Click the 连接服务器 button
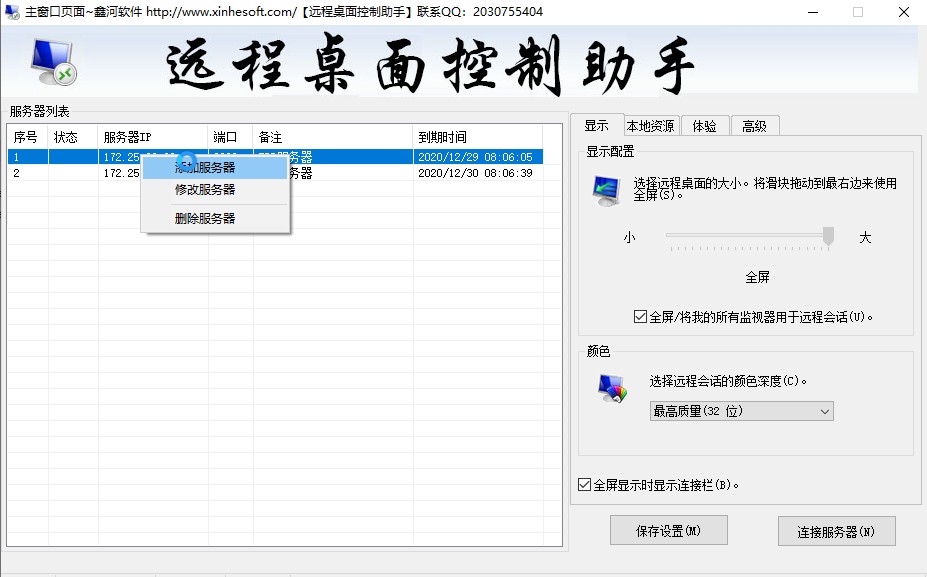This screenshot has width=927, height=577. click(x=835, y=530)
